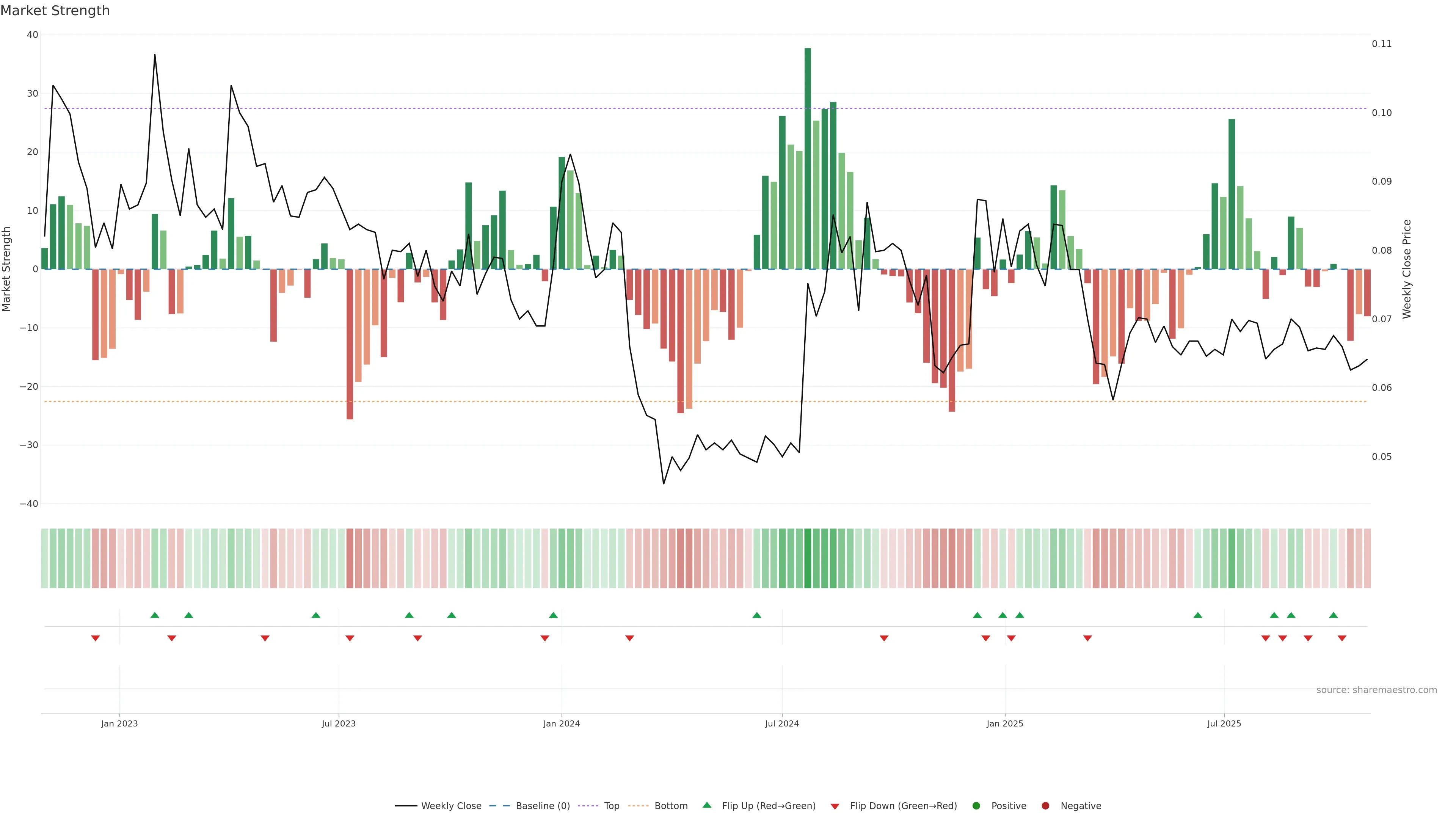
Task: Click the red Flip Down legend triangle
Action: pyautogui.click(x=835, y=806)
